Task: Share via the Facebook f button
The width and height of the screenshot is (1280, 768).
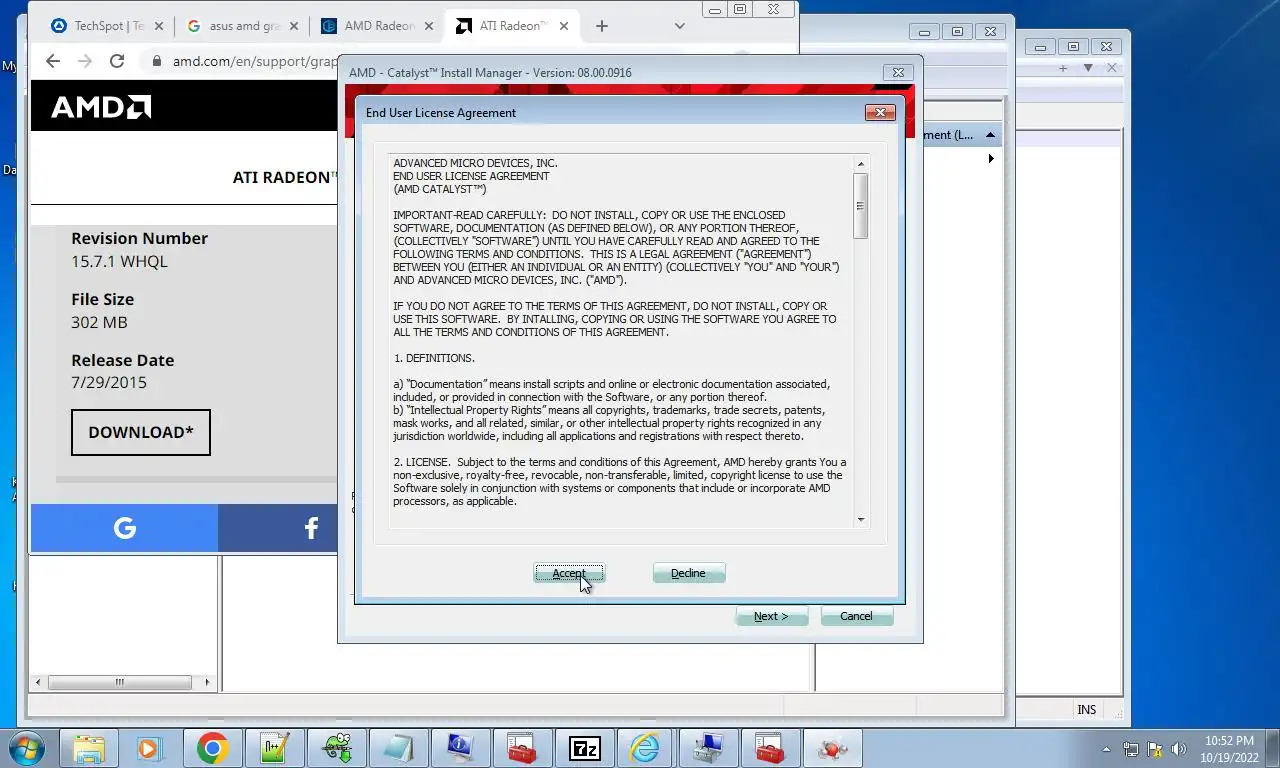Action: click(x=311, y=528)
